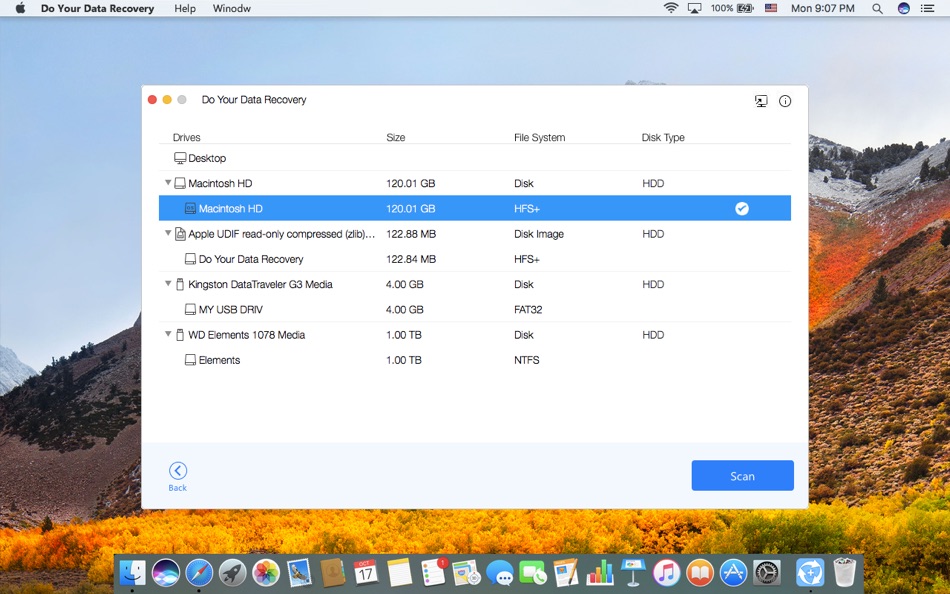Viewport: 950px width, 594px height.
Task: Click the File System column header
Action: (x=539, y=138)
